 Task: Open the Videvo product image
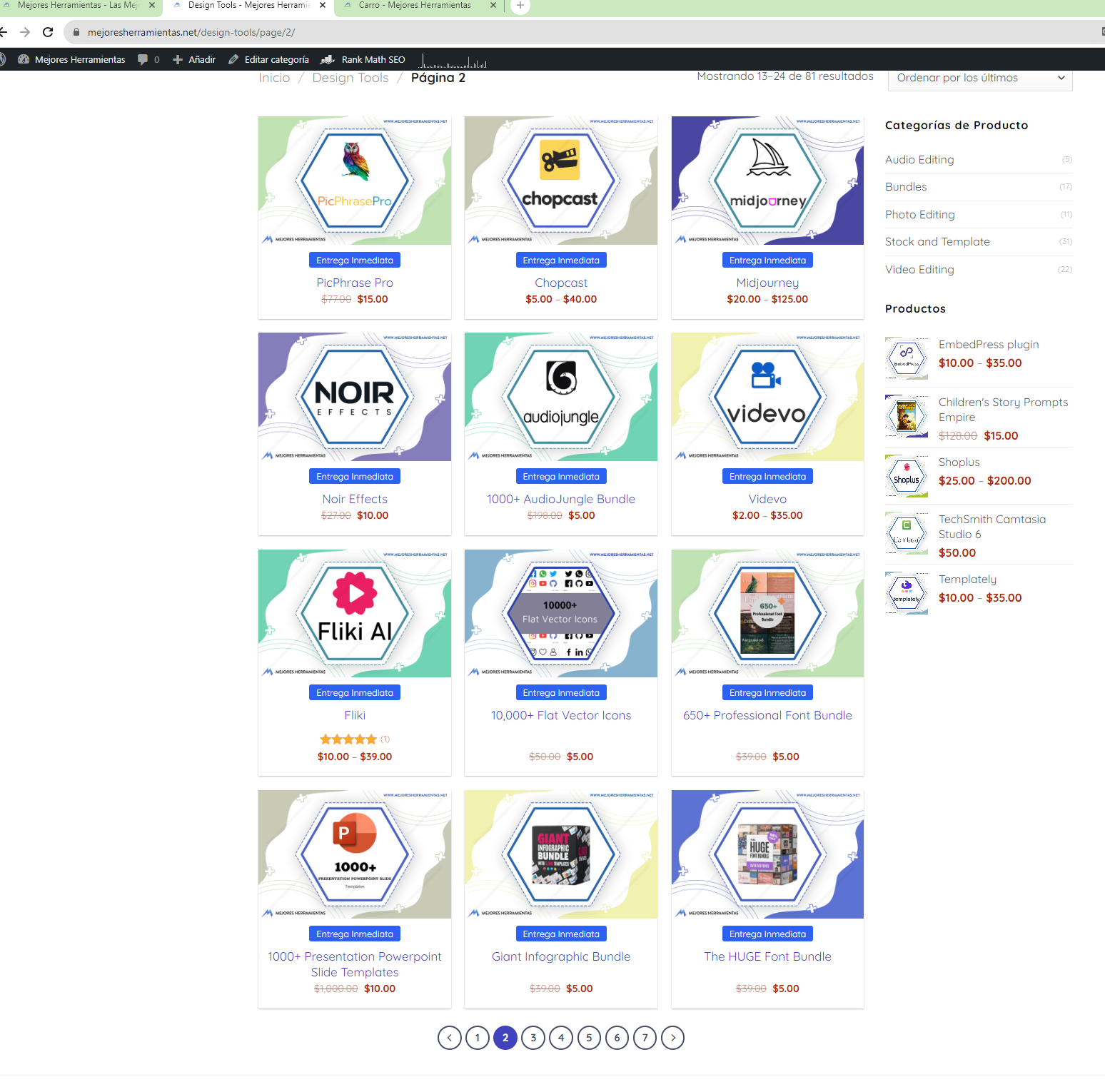[x=767, y=397]
